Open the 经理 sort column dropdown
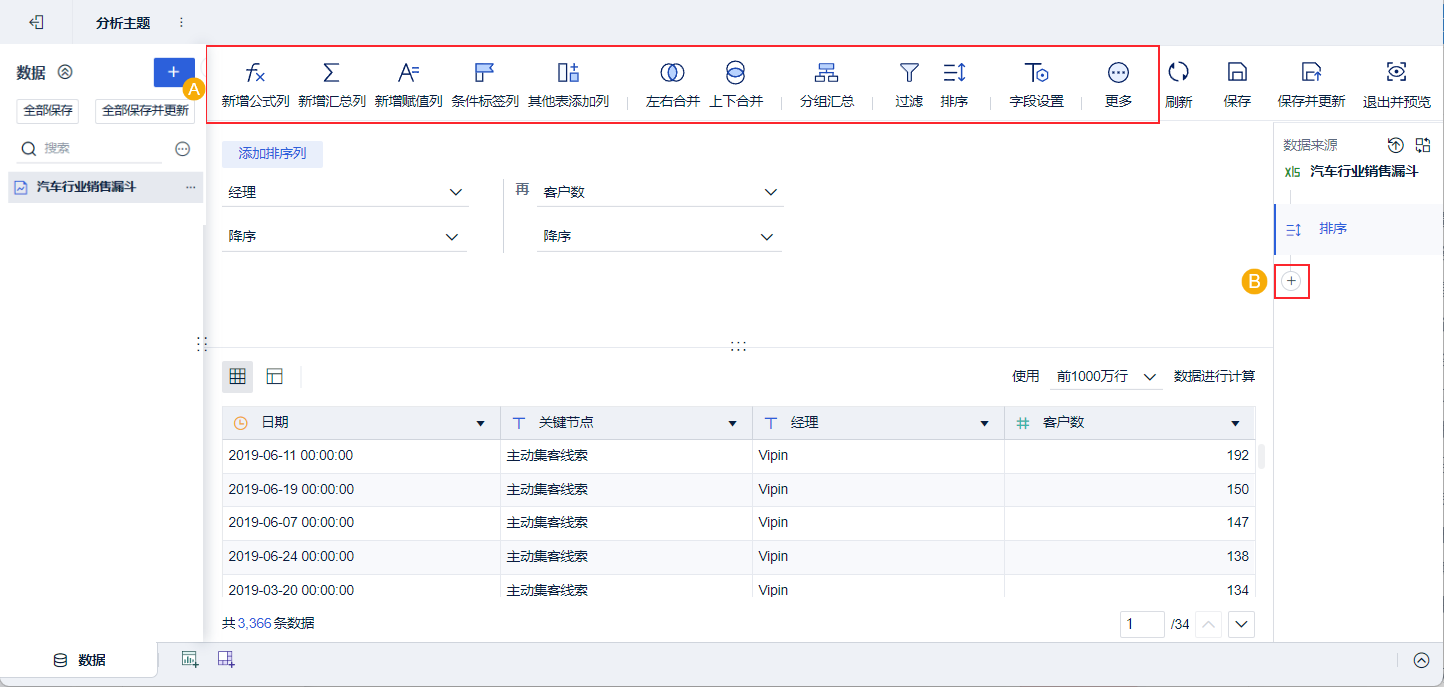The image size is (1444, 687). 345,192
